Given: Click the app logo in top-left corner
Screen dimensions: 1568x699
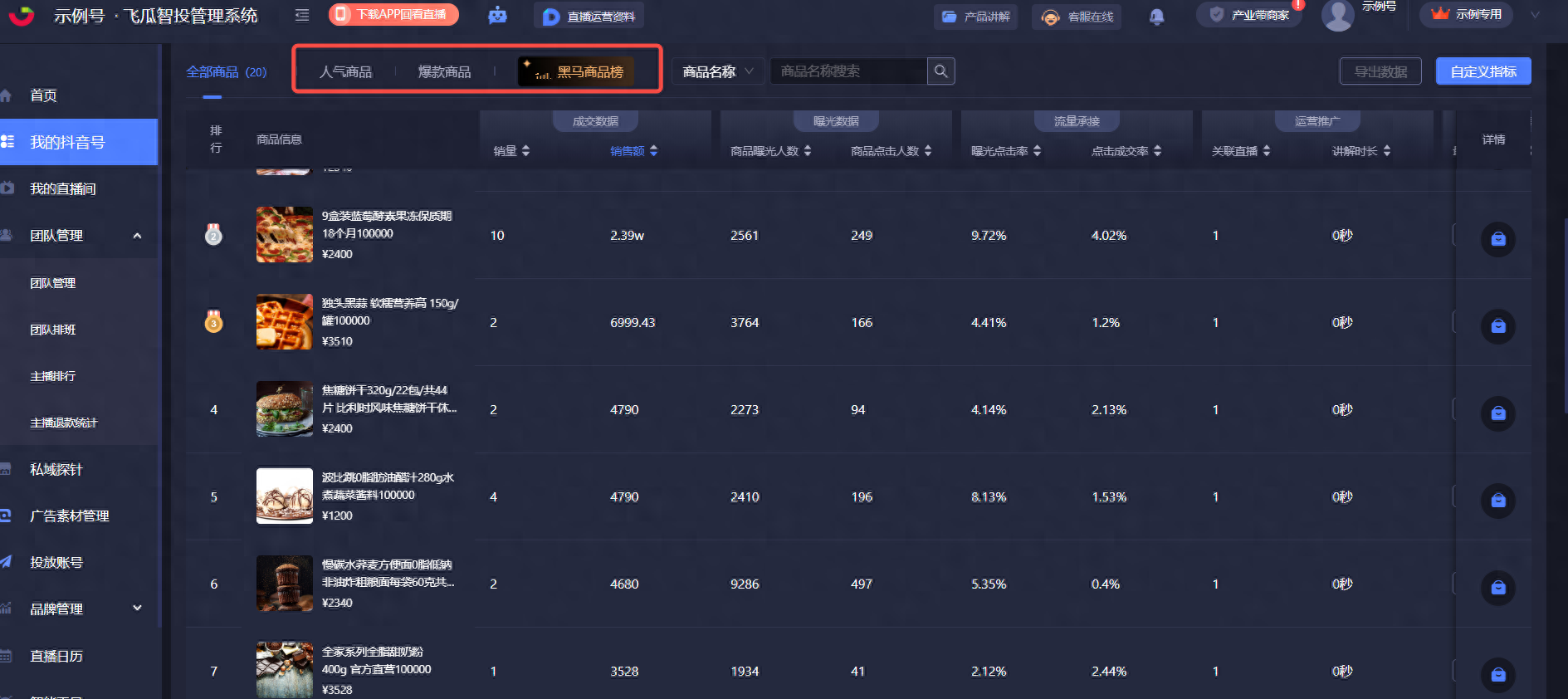Looking at the screenshot, I should (22, 15).
